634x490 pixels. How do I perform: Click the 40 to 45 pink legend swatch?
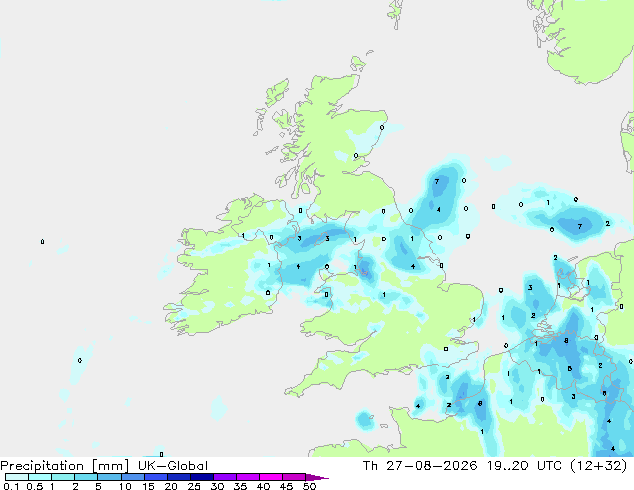click(271, 477)
